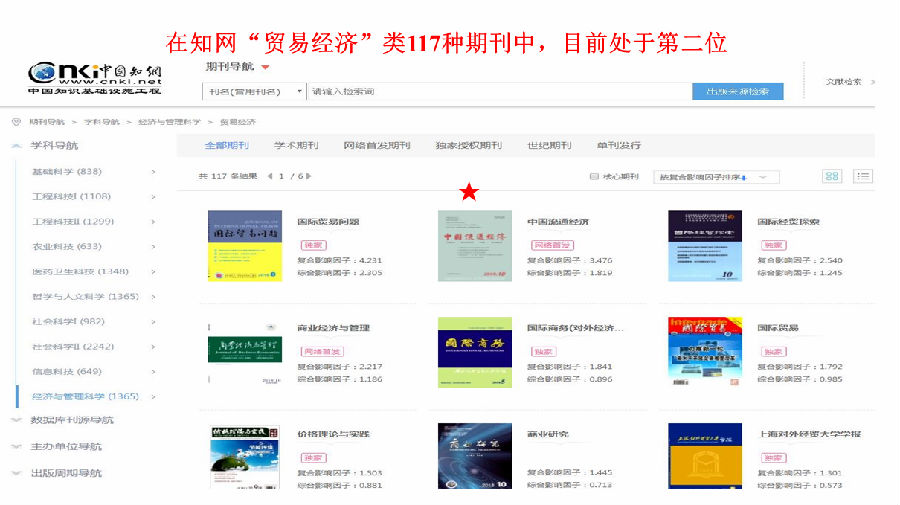Open 中国流通经济 journal cover

click(474, 245)
